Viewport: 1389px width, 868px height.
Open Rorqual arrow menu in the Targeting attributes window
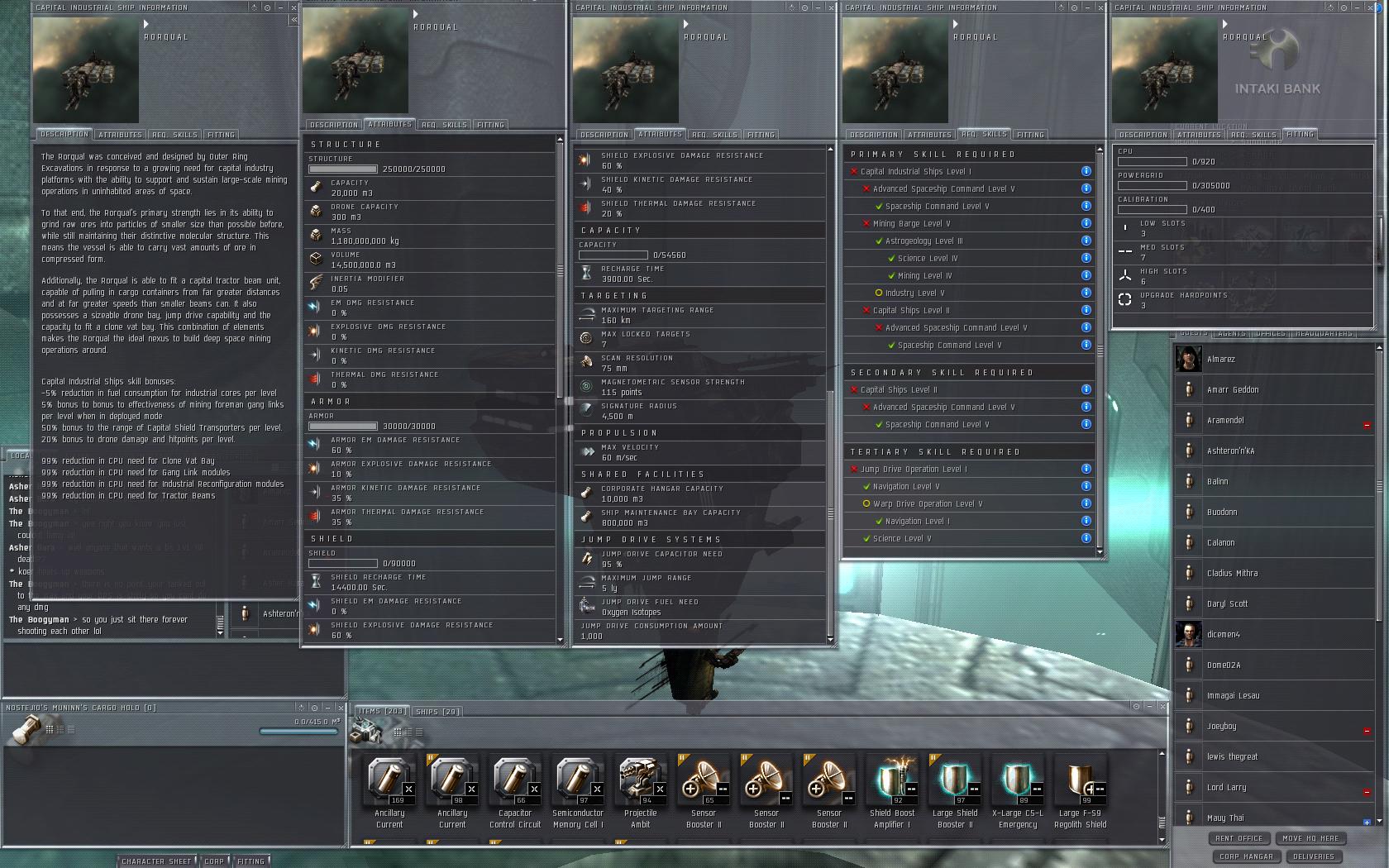[x=686, y=25]
